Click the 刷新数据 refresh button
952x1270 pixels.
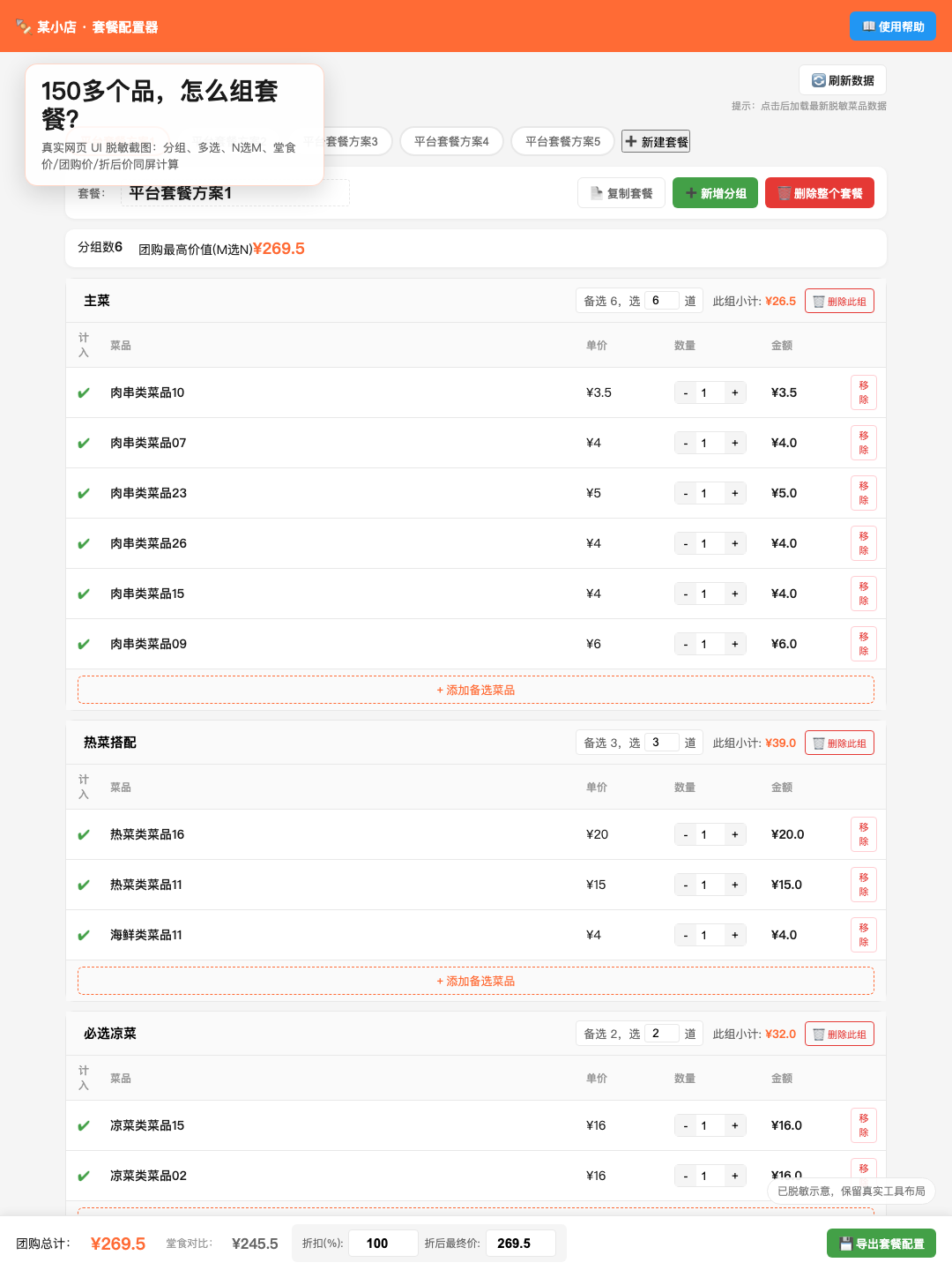pyautogui.click(x=843, y=80)
